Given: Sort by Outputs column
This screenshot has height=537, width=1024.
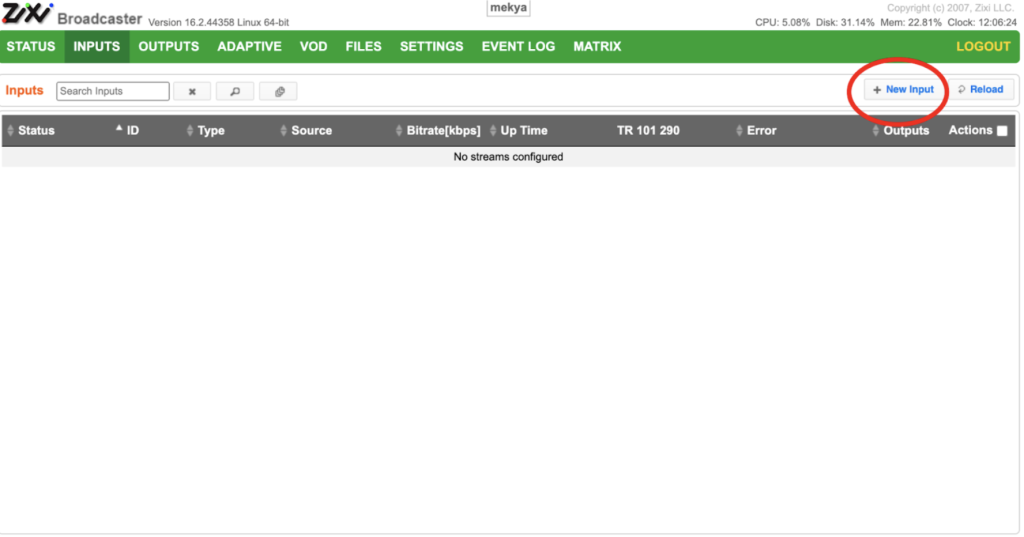Looking at the screenshot, I should (906, 131).
